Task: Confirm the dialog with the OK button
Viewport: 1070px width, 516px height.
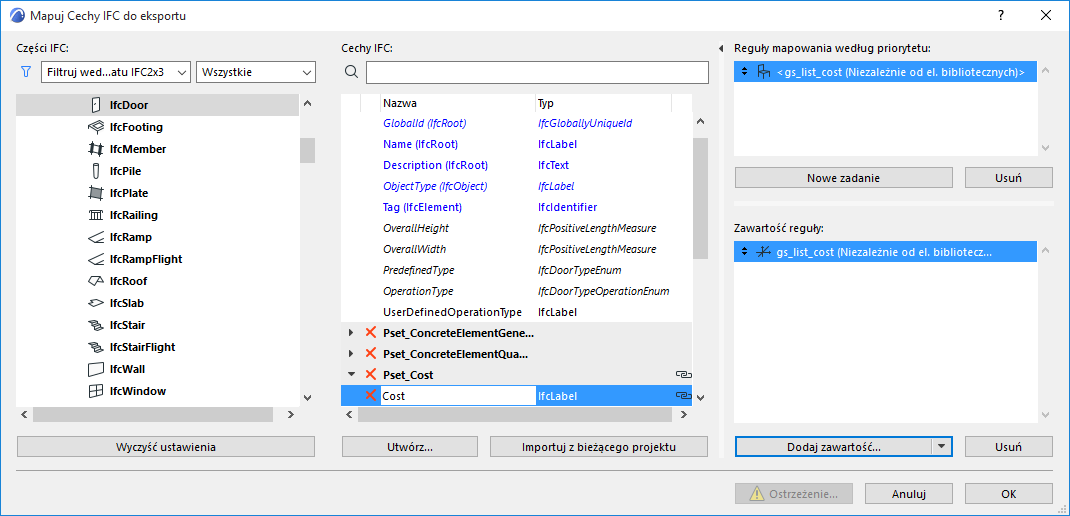Action: (x=1009, y=493)
